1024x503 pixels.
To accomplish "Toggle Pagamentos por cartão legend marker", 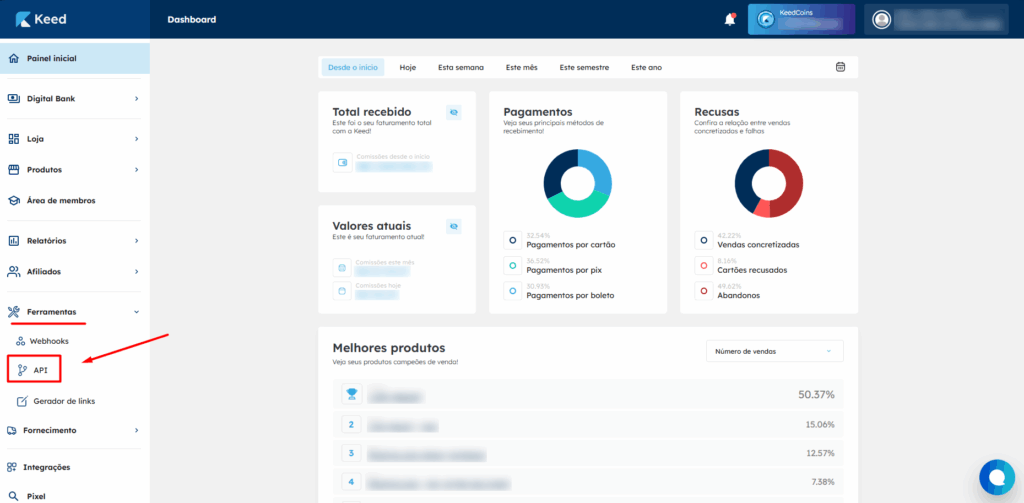I will (x=512, y=240).
